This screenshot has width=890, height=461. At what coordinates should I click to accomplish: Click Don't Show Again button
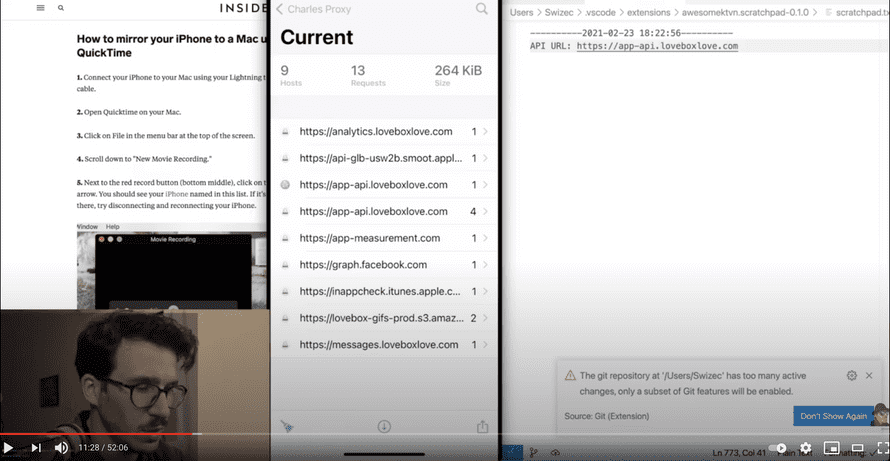[833, 416]
